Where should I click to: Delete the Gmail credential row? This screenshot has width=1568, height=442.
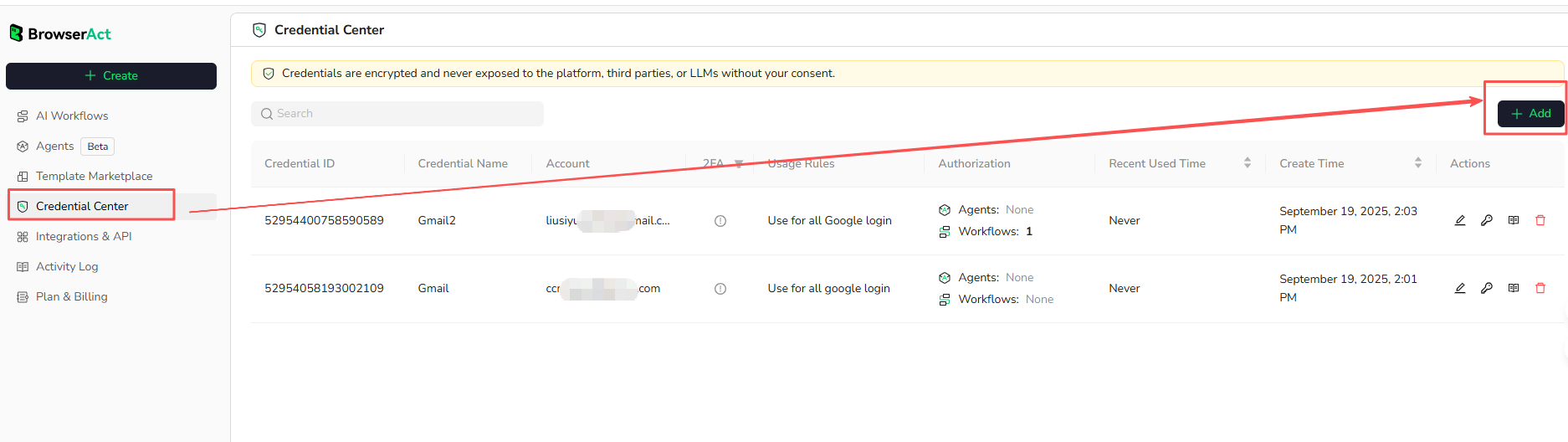click(1540, 288)
